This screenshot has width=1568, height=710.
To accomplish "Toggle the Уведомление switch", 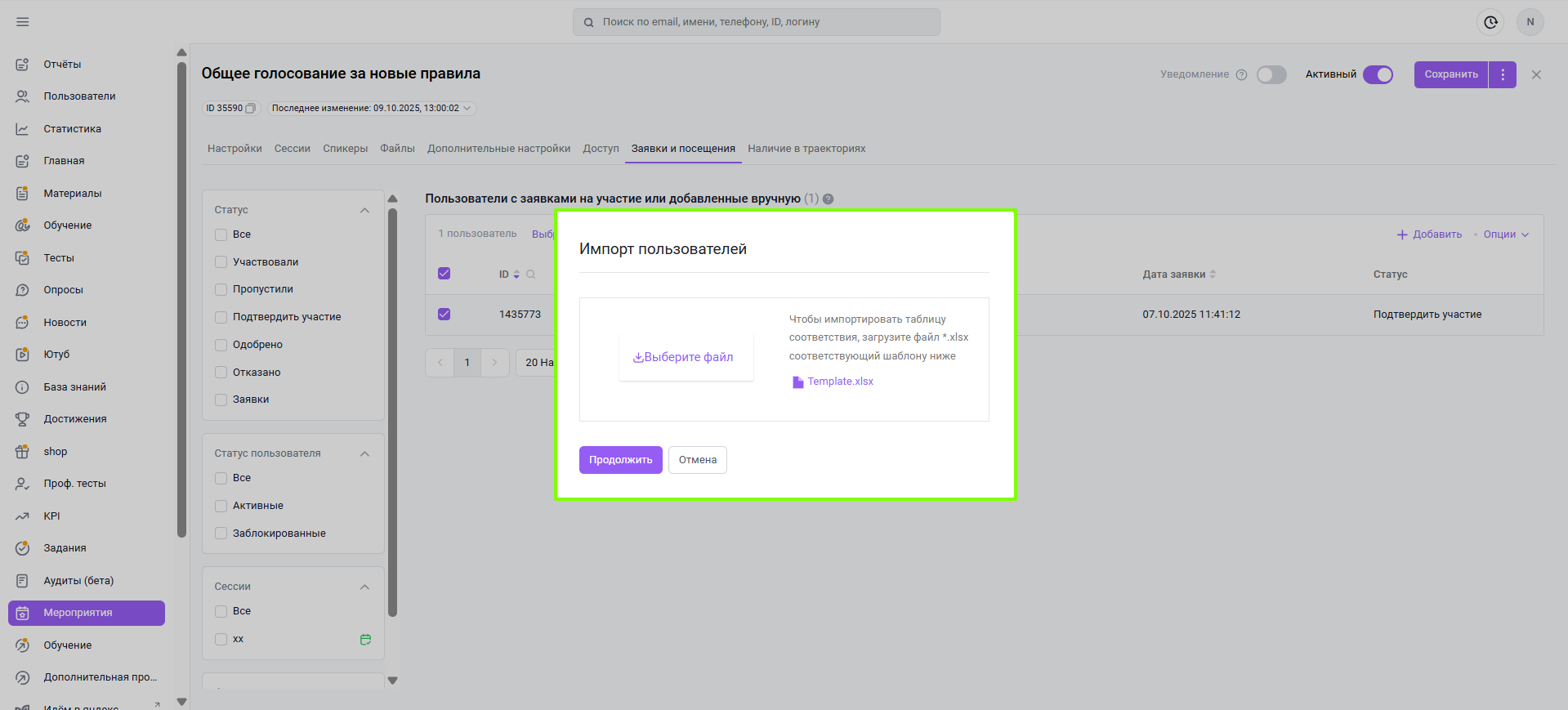I will [1271, 74].
